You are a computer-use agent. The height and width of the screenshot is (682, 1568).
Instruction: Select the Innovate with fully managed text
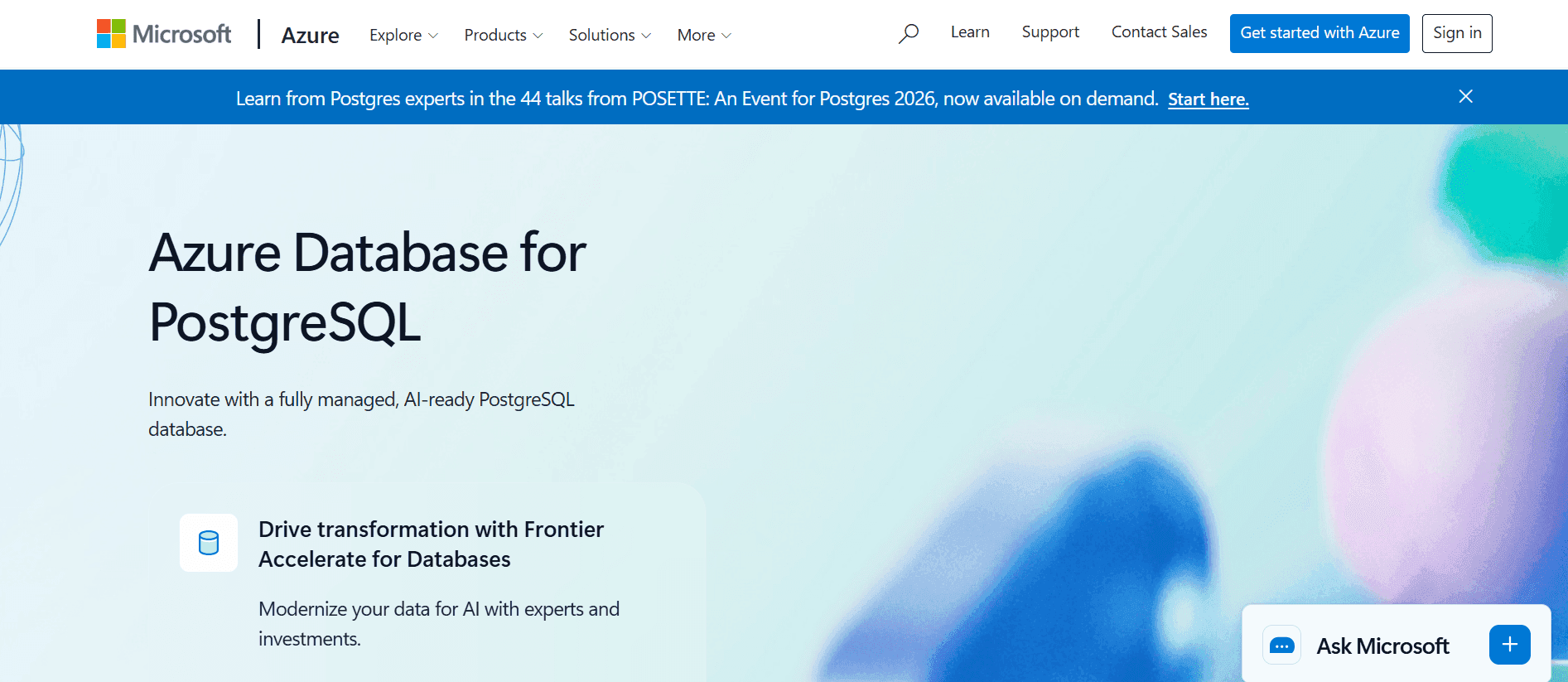point(361,414)
